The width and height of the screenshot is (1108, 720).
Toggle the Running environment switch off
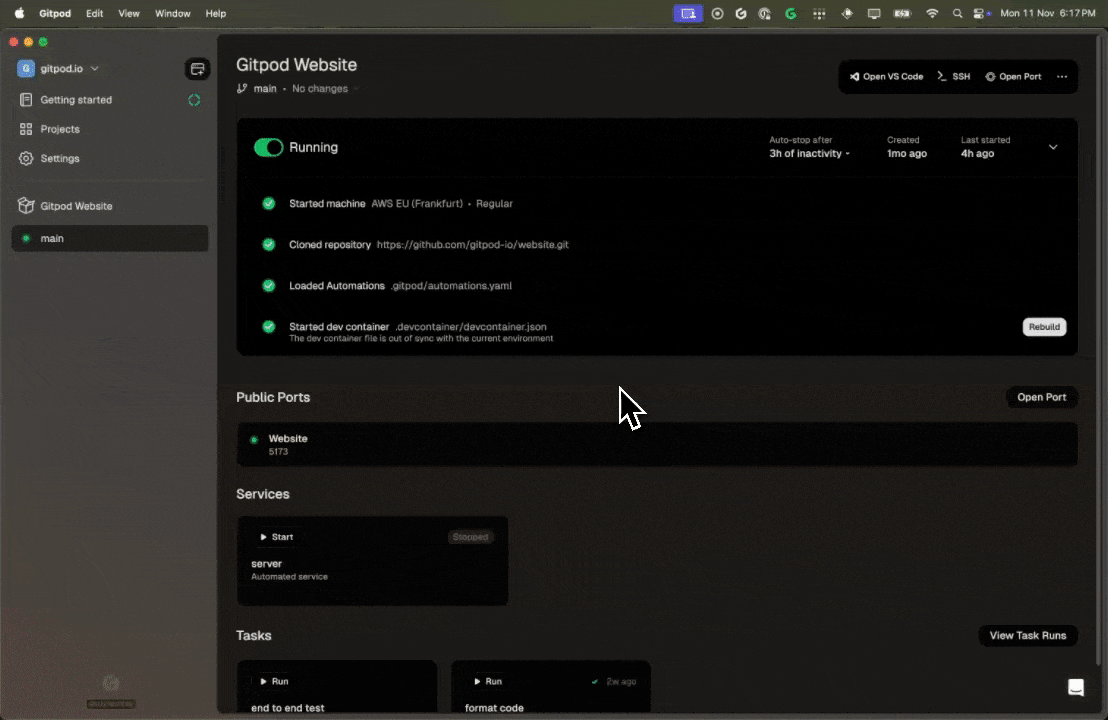pos(268,147)
